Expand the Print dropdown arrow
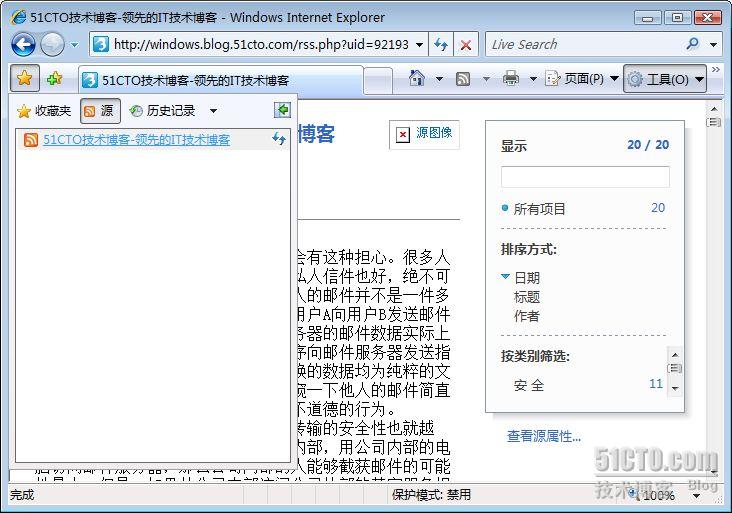Screen dimensions: 732x513 (533, 79)
